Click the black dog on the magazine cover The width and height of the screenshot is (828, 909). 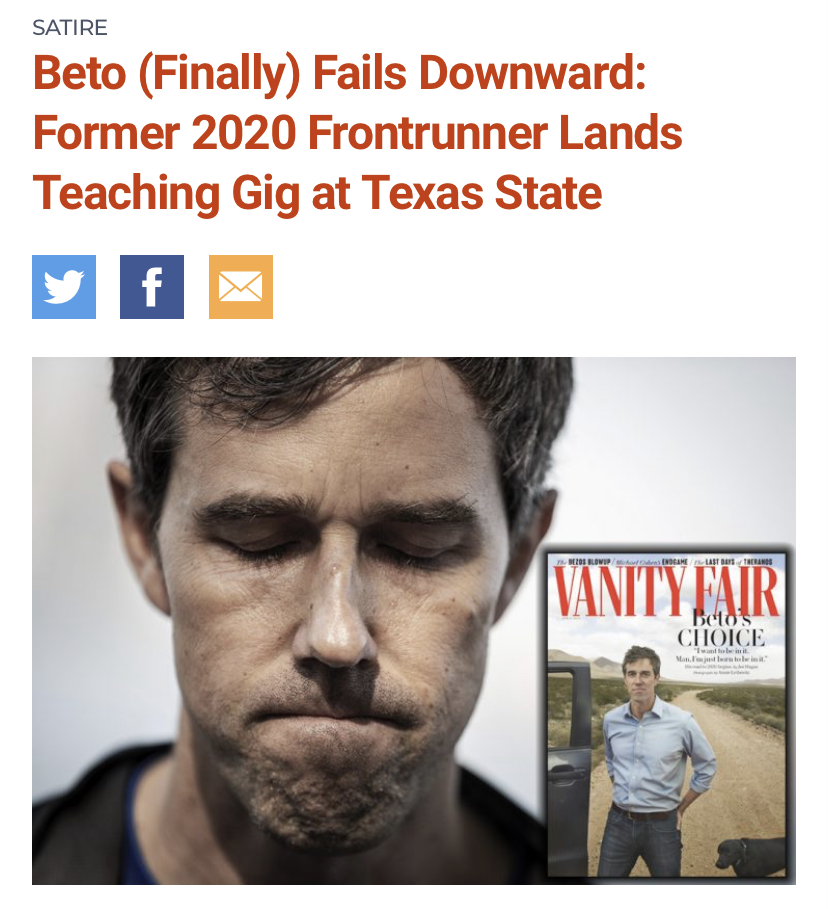click(x=750, y=856)
